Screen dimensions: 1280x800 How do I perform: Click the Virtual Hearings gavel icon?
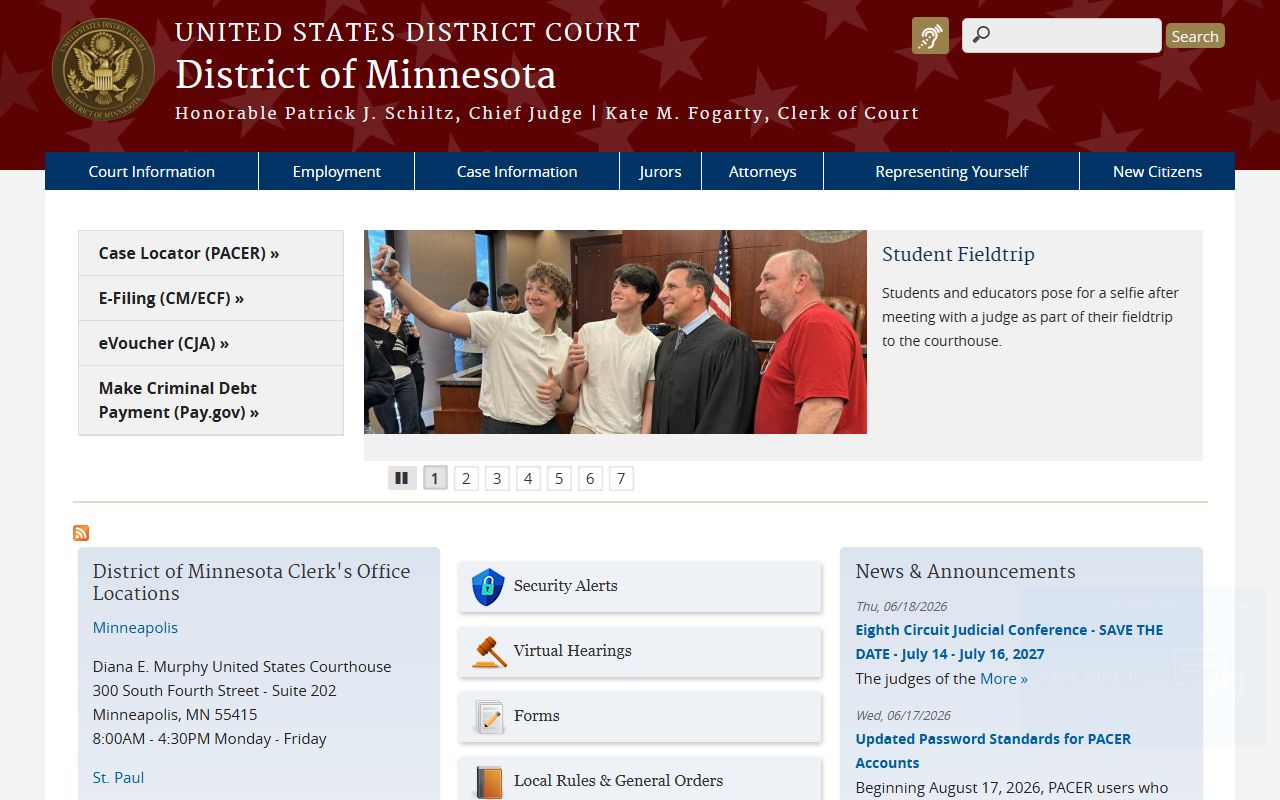pyautogui.click(x=489, y=652)
